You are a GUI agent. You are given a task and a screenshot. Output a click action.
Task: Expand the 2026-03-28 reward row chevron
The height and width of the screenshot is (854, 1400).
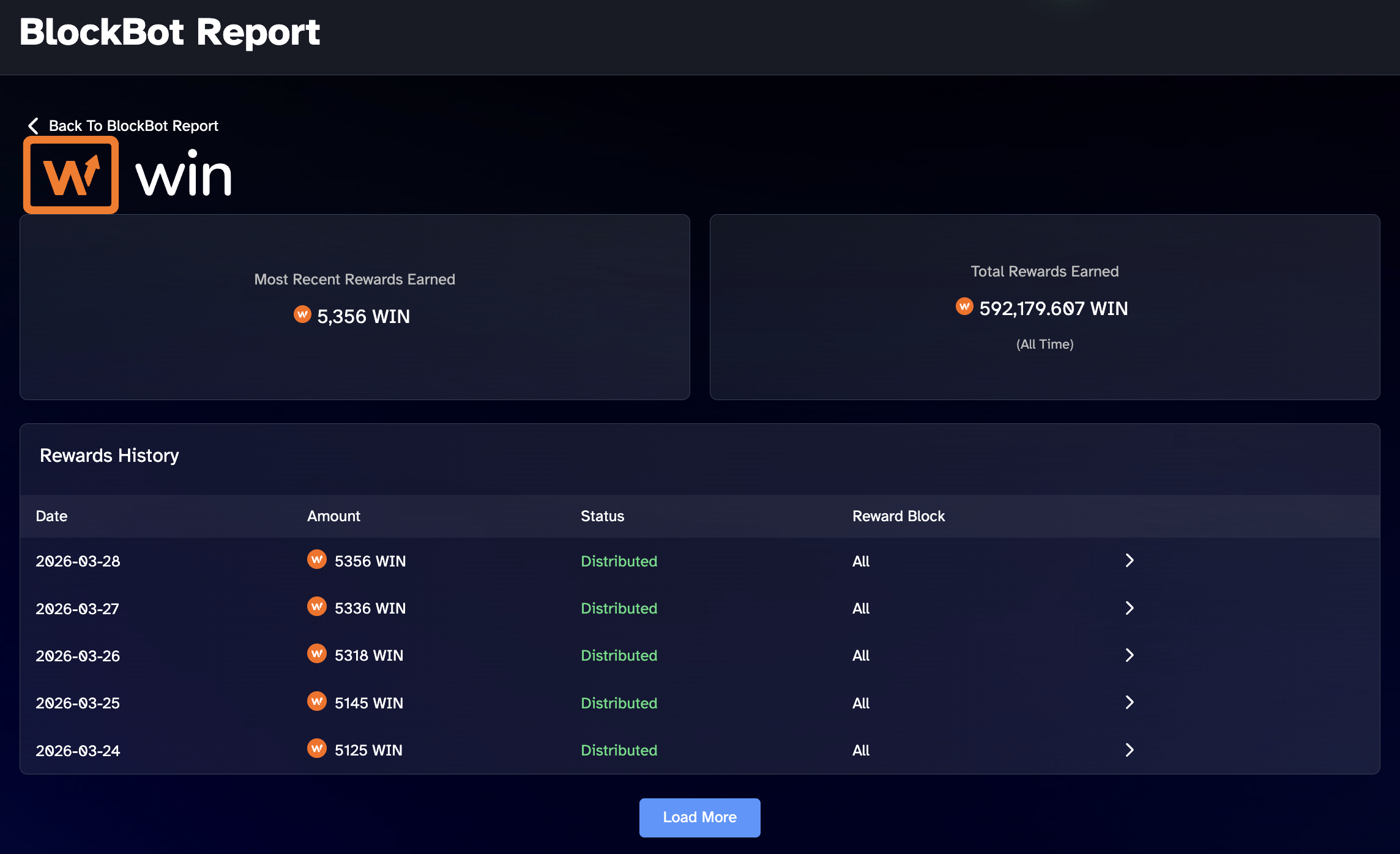pos(1130,560)
